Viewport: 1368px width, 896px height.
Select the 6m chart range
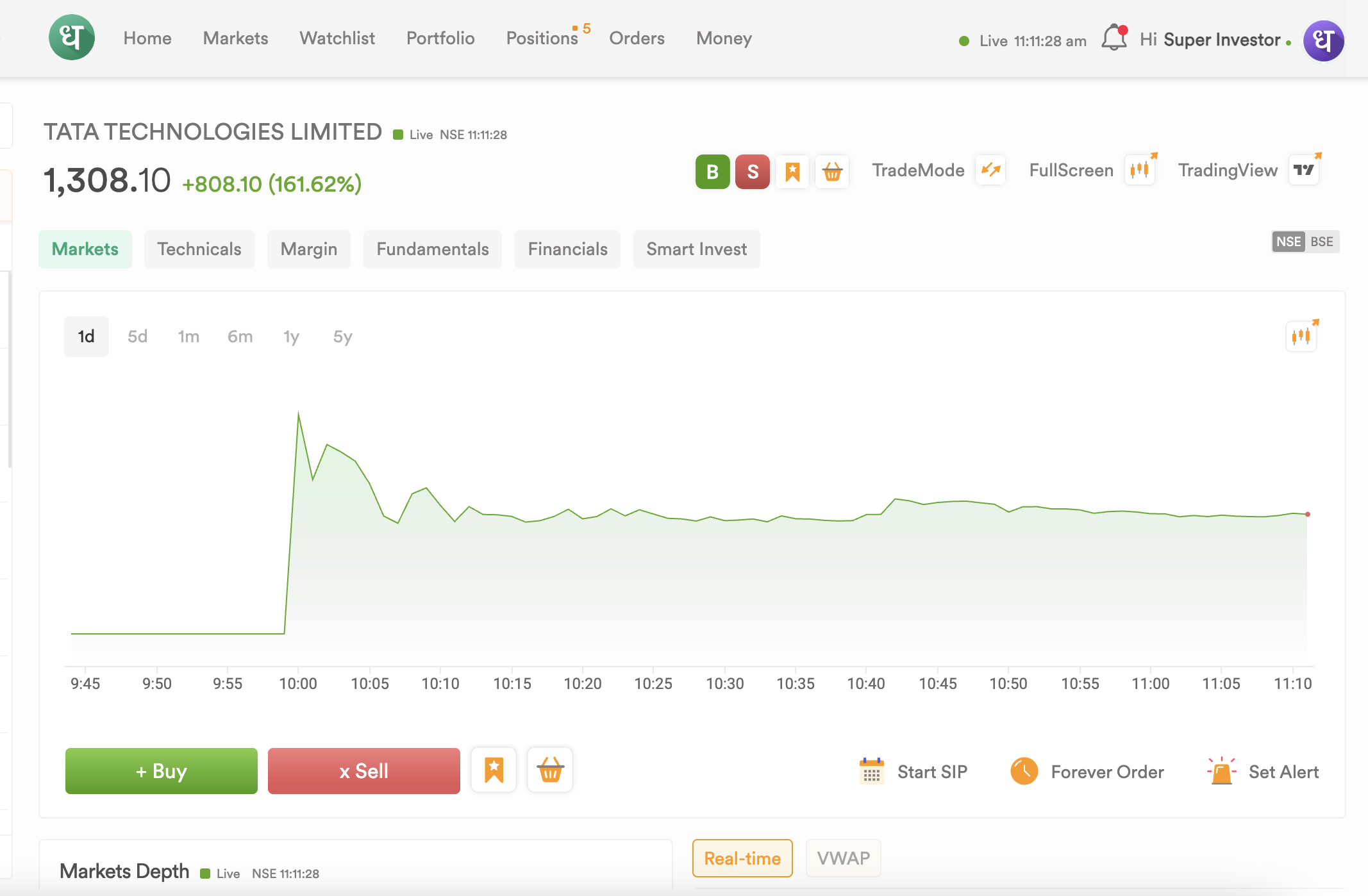click(x=240, y=336)
